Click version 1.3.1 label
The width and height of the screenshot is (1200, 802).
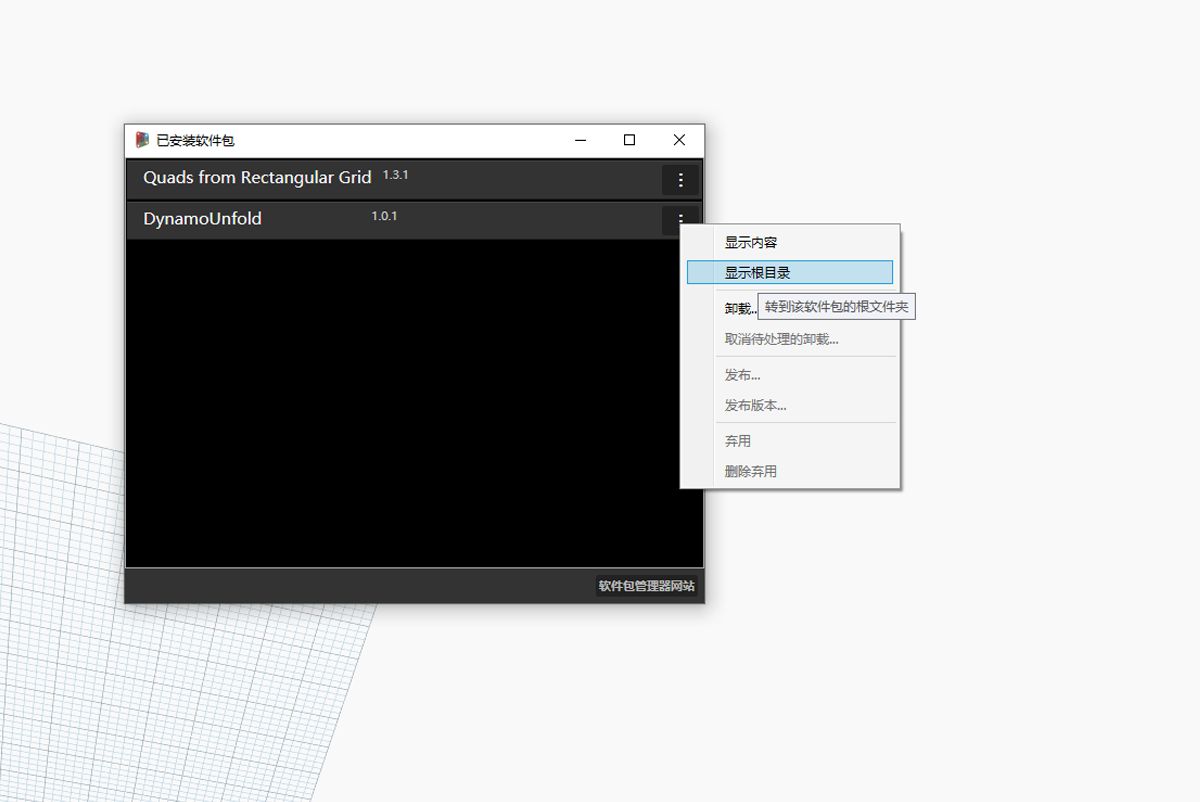pos(396,175)
